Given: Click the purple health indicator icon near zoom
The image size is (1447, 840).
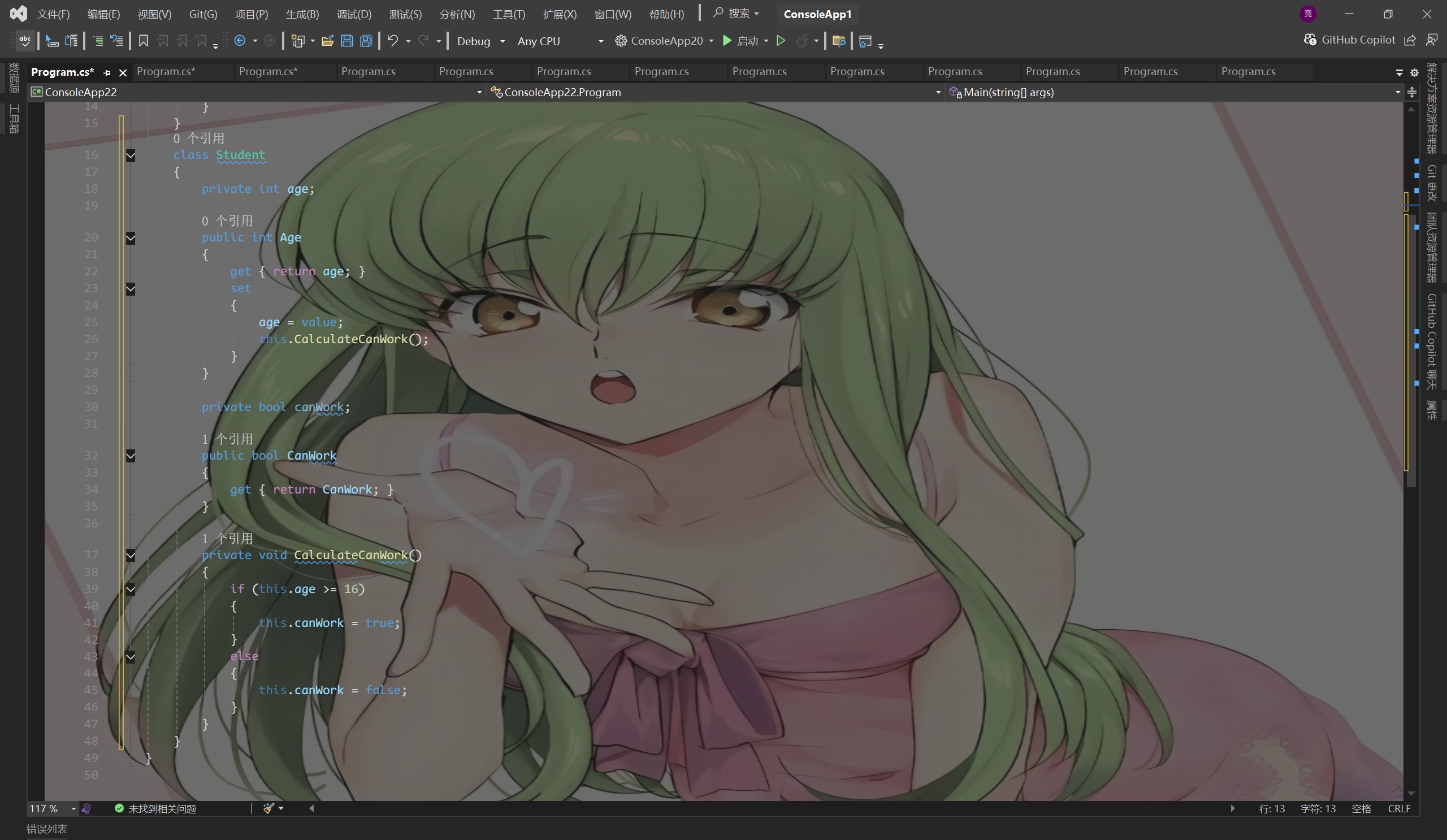Looking at the screenshot, I should click(86, 808).
